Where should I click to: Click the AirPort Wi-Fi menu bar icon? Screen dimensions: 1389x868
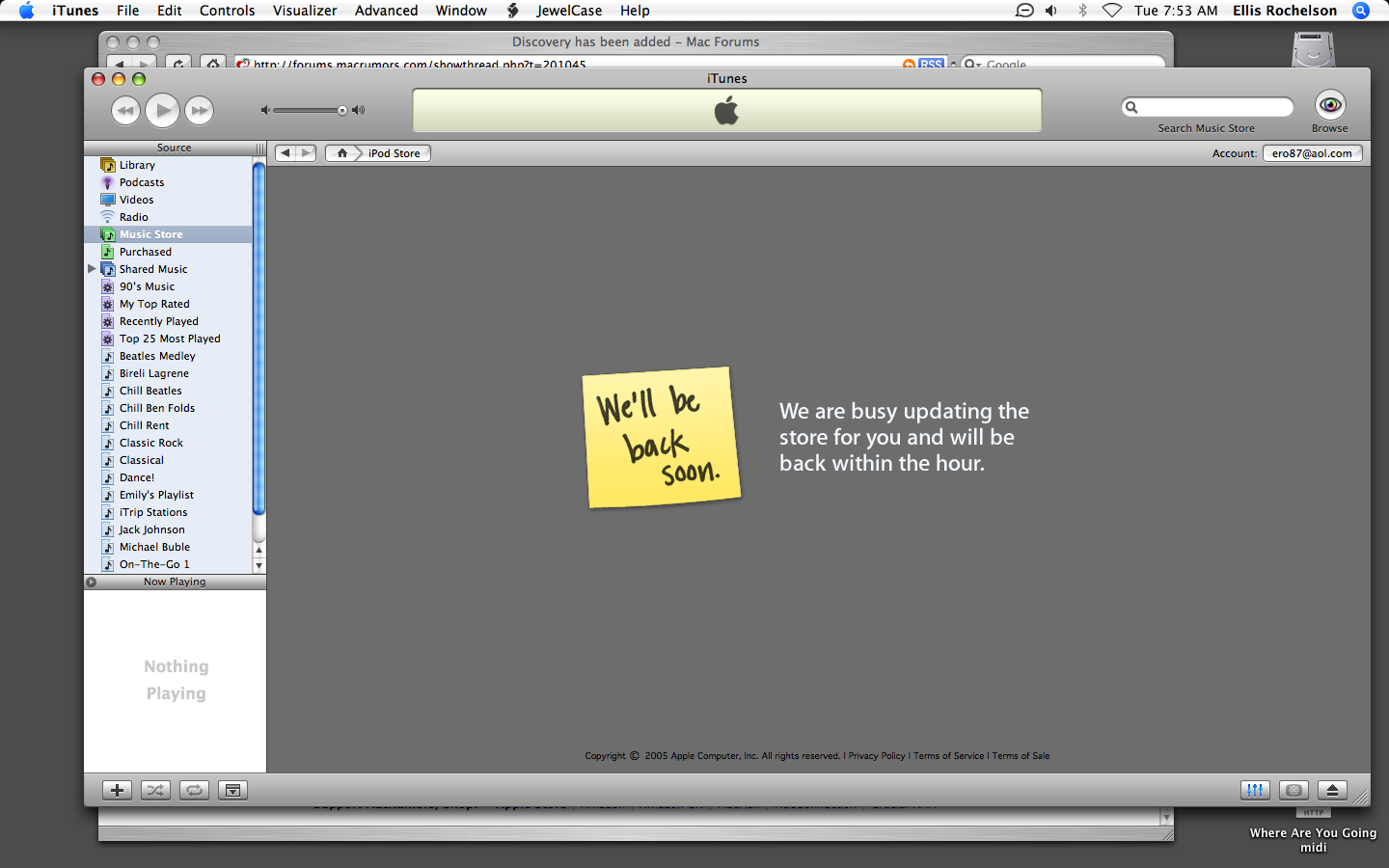click(1112, 11)
